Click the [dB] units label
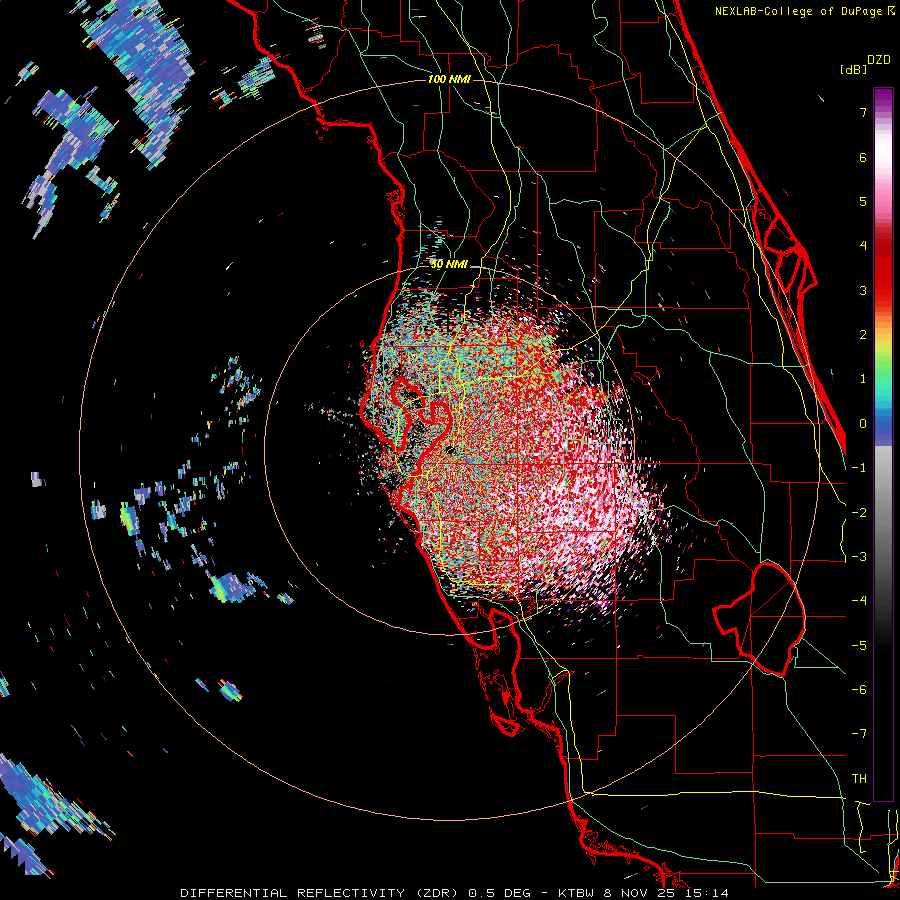This screenshot has width=900, height=900. (854, 69)
